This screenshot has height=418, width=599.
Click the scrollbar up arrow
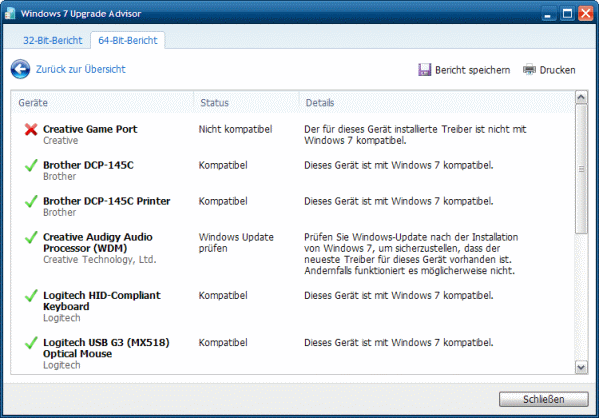(x=581, y=97)
